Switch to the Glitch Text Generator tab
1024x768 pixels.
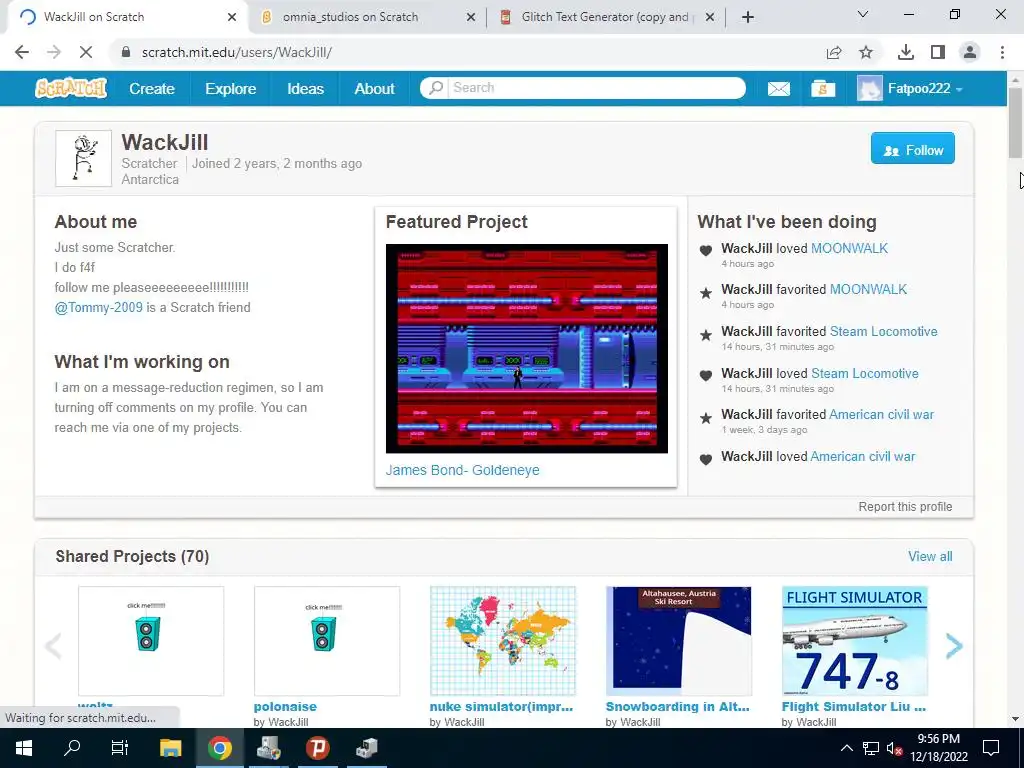coord(605,17)
